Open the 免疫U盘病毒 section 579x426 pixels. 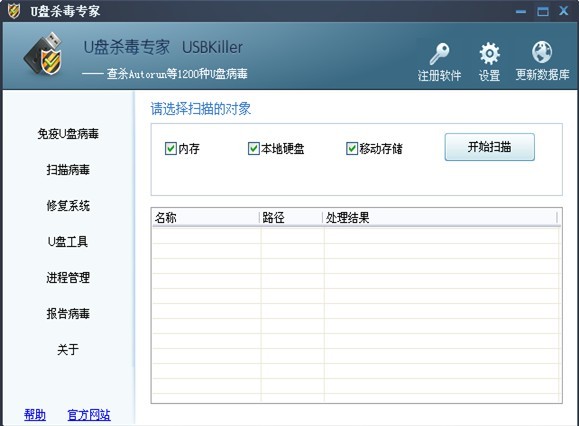coord(68,134)
